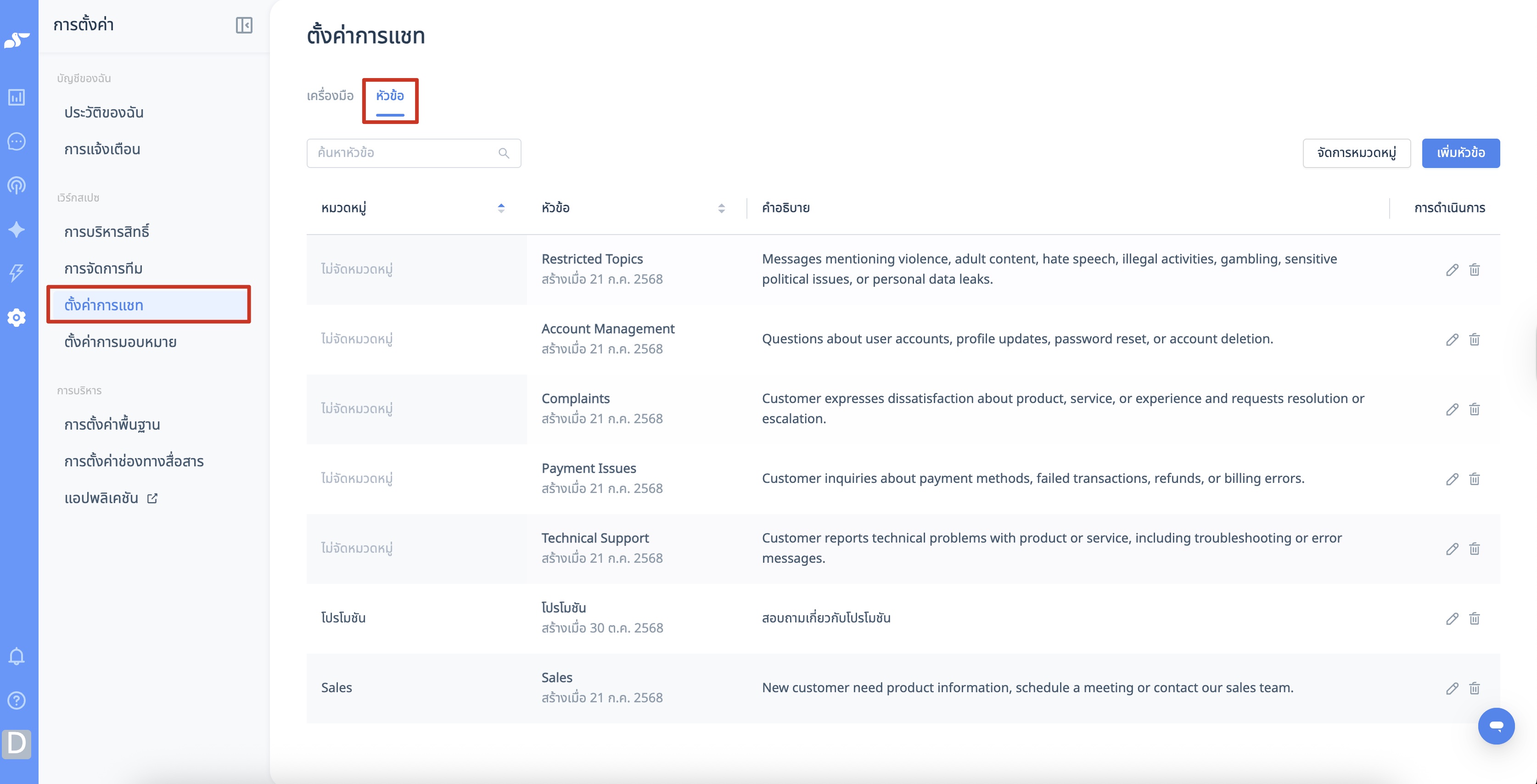The image size is (1537, 784).
Task: Open the lightning automation icon in sidebar
Action: [17, 273]
